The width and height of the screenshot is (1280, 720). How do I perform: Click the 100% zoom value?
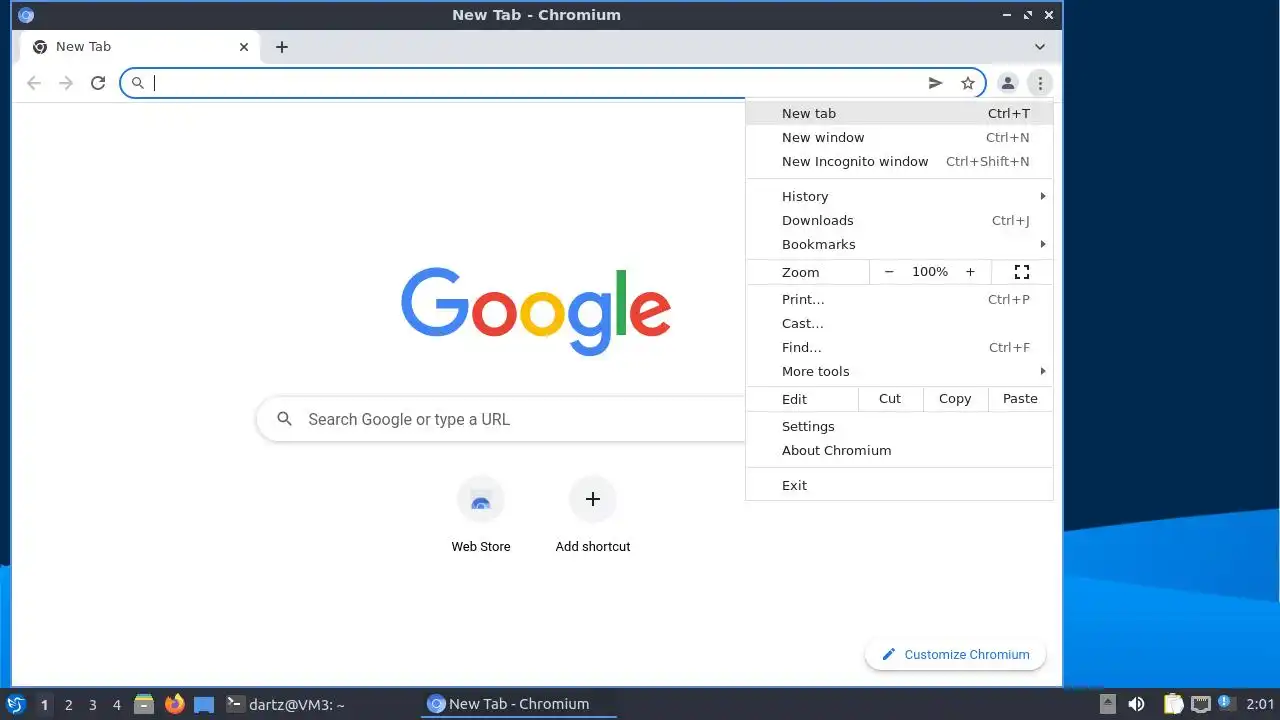(930, 272)
